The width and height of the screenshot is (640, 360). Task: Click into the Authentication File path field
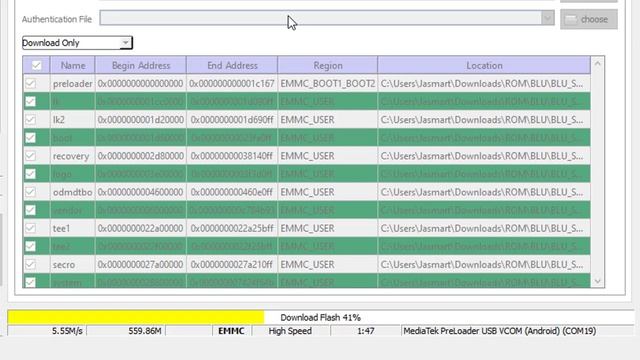[321, 18]
